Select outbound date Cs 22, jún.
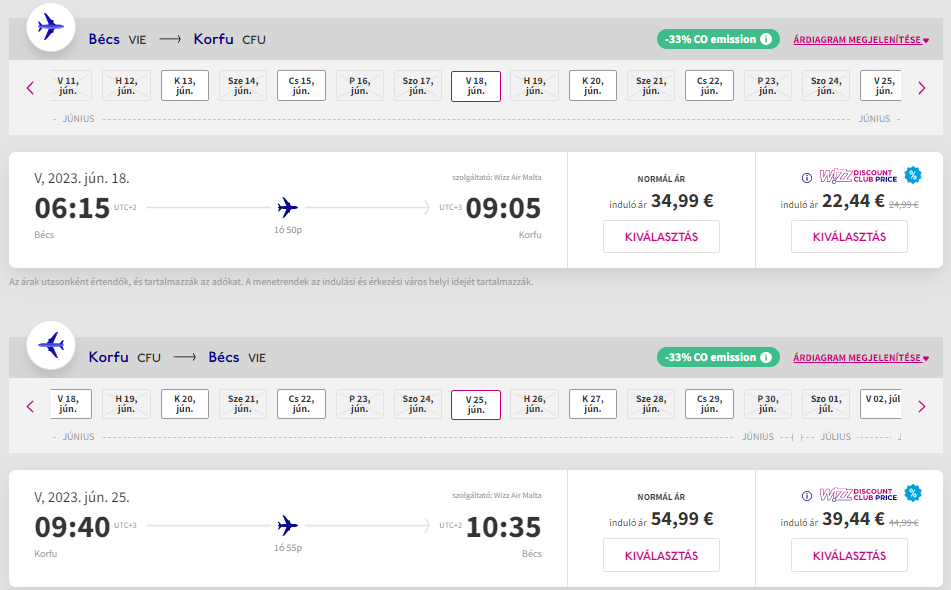The width and height of the screenshot is (951, 590). click(x=709, y=85)
